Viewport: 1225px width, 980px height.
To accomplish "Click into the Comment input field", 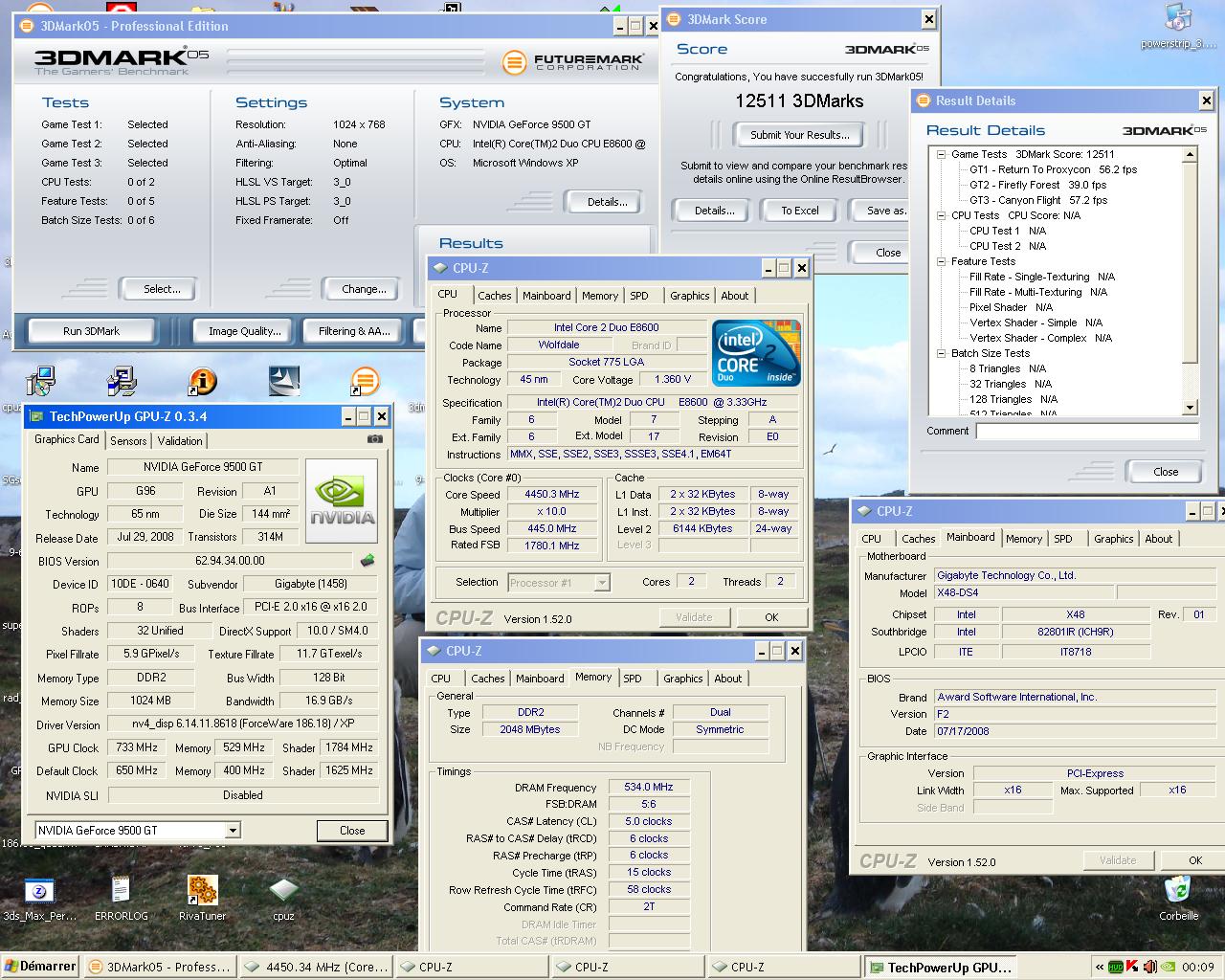I will pos(1087,431).
